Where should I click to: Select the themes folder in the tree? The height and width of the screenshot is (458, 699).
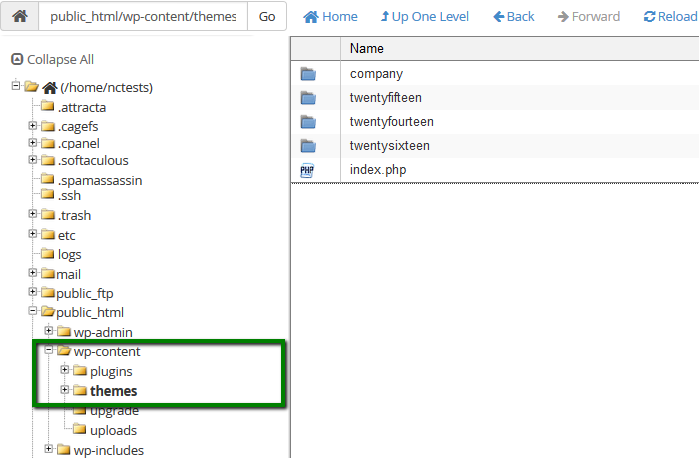pos(113,391)
